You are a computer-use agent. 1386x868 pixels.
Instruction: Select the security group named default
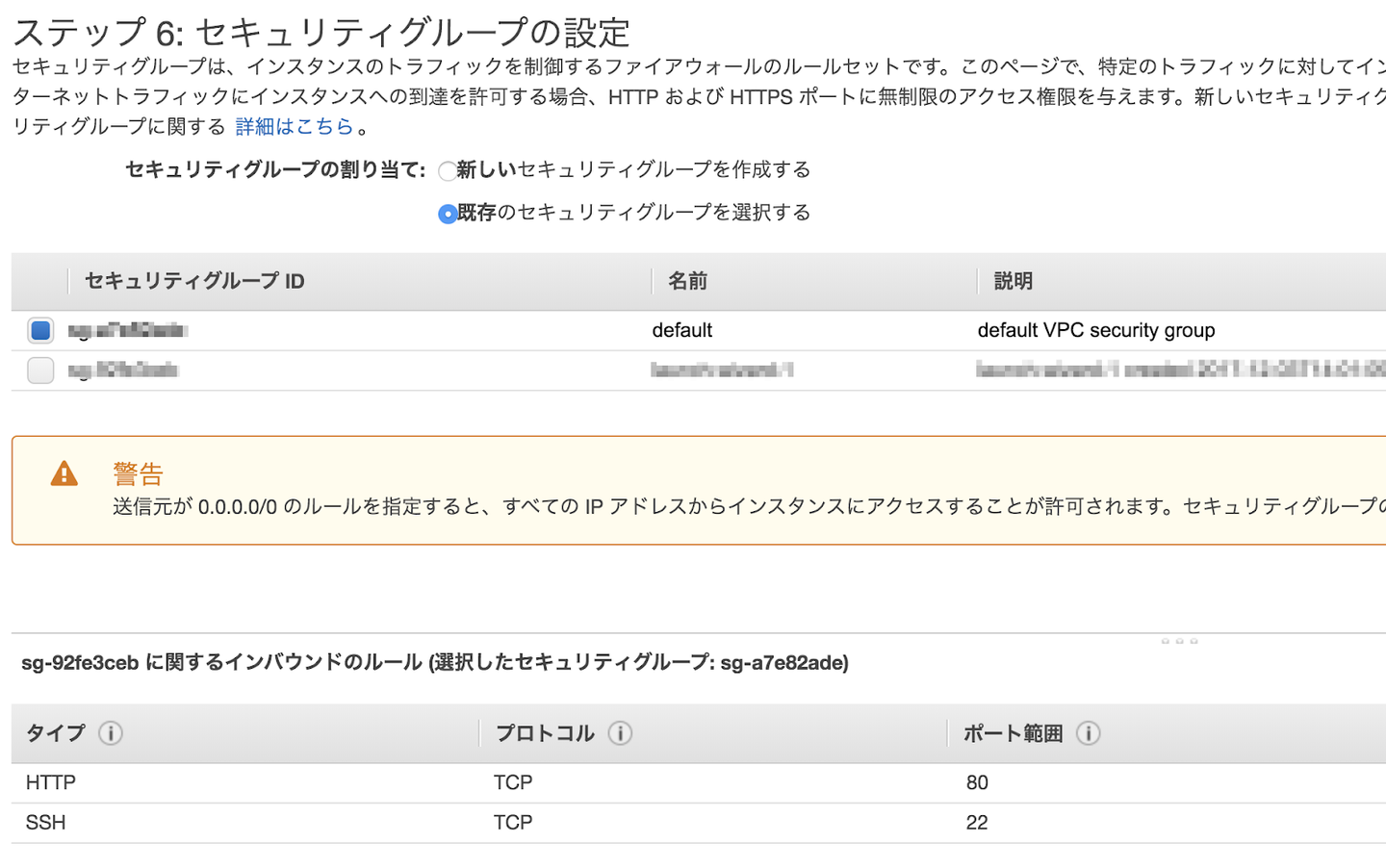pos(681,331)
